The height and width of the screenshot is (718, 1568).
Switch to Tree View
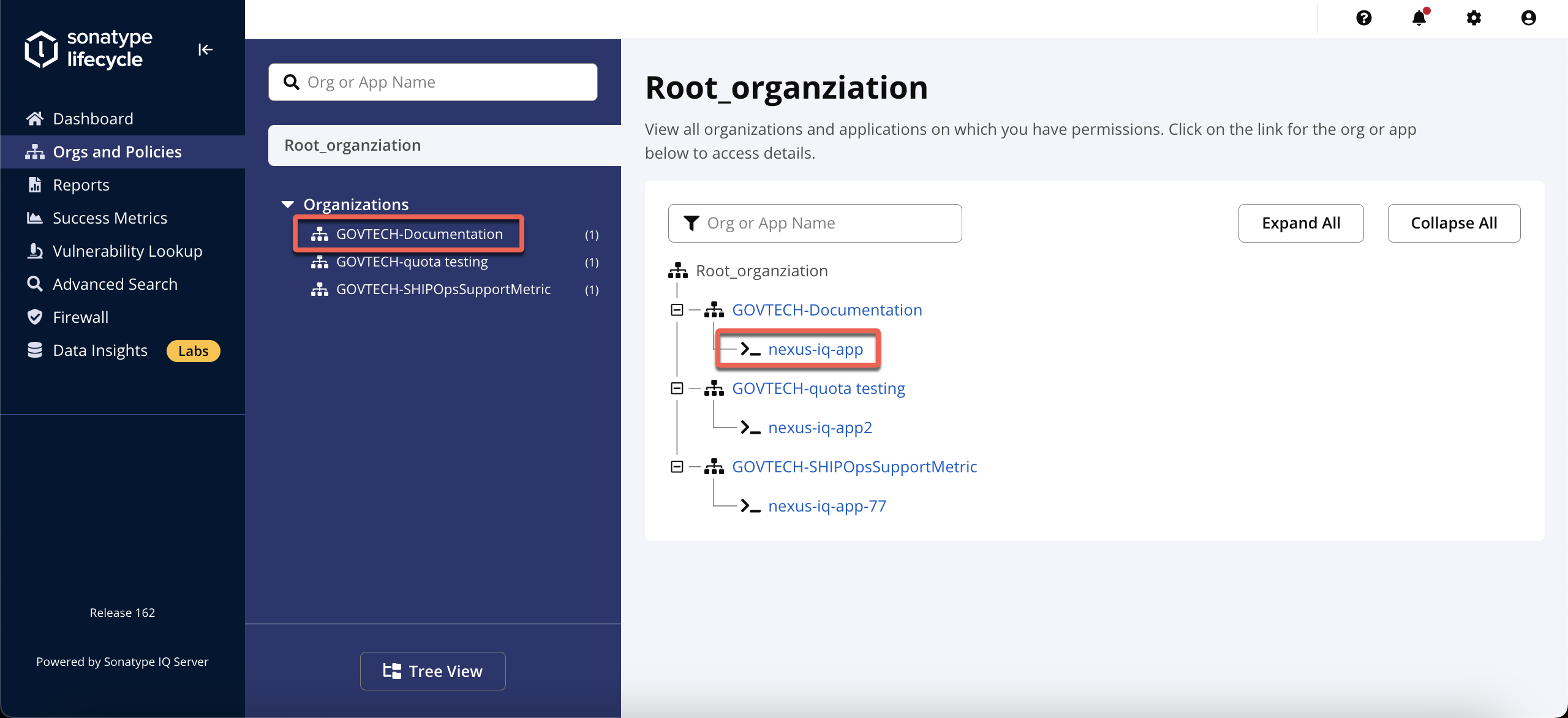(433, 671)
